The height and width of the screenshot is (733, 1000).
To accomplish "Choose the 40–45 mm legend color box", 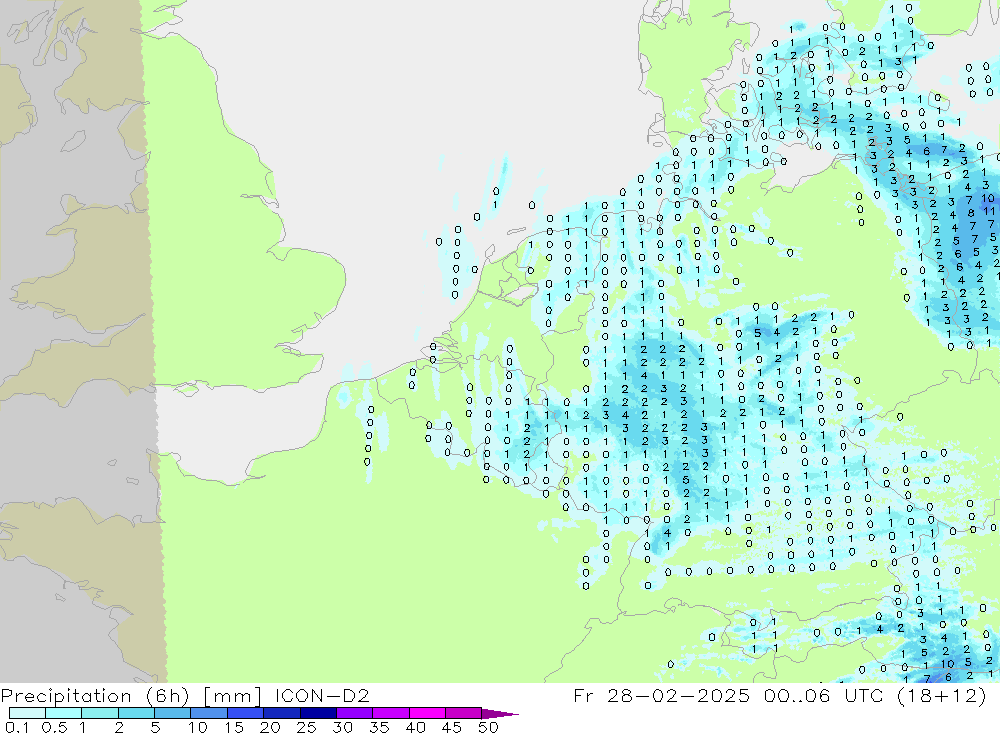I will 427,713.
